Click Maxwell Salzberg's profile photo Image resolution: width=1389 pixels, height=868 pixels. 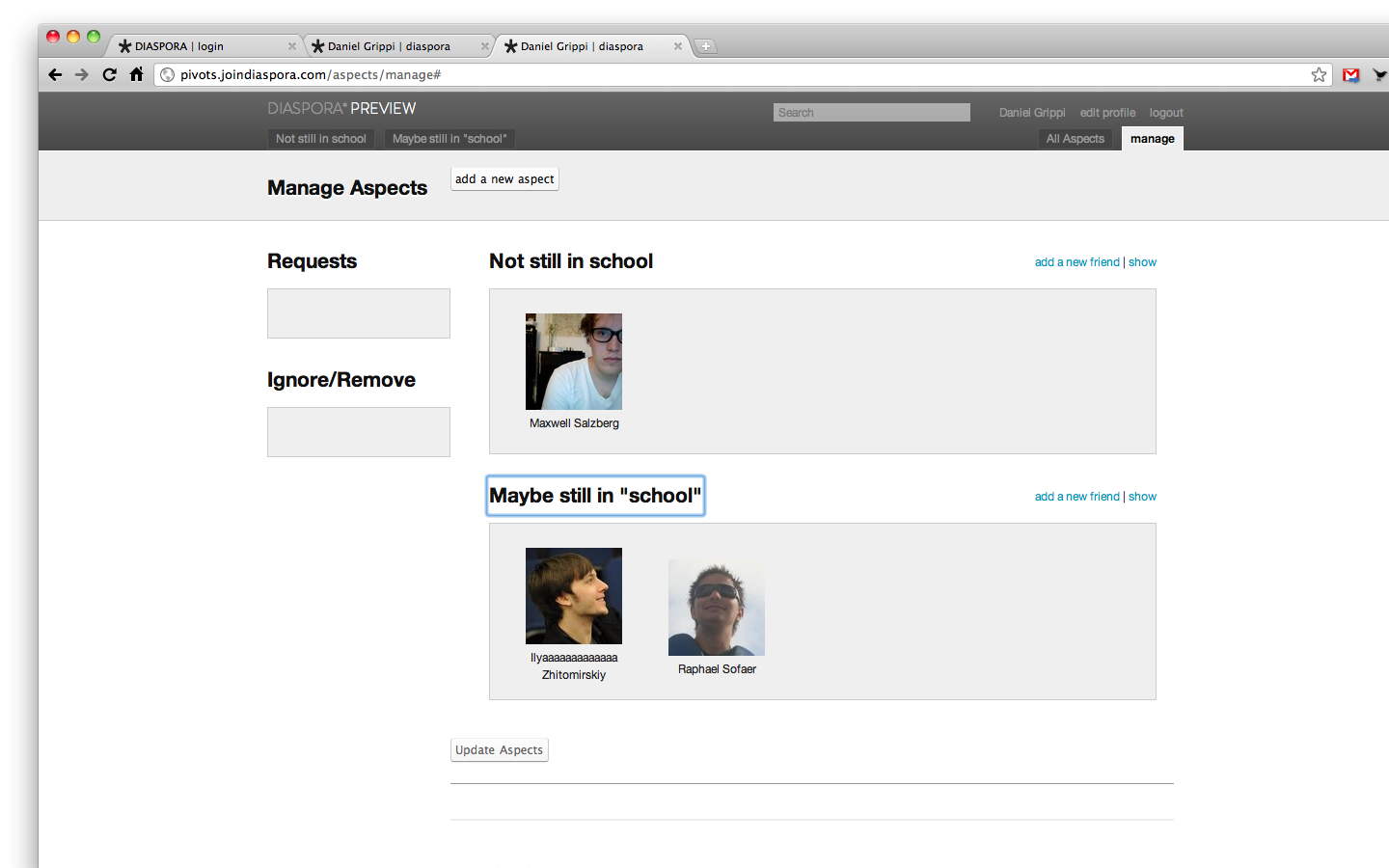click(x=574, y=362)
